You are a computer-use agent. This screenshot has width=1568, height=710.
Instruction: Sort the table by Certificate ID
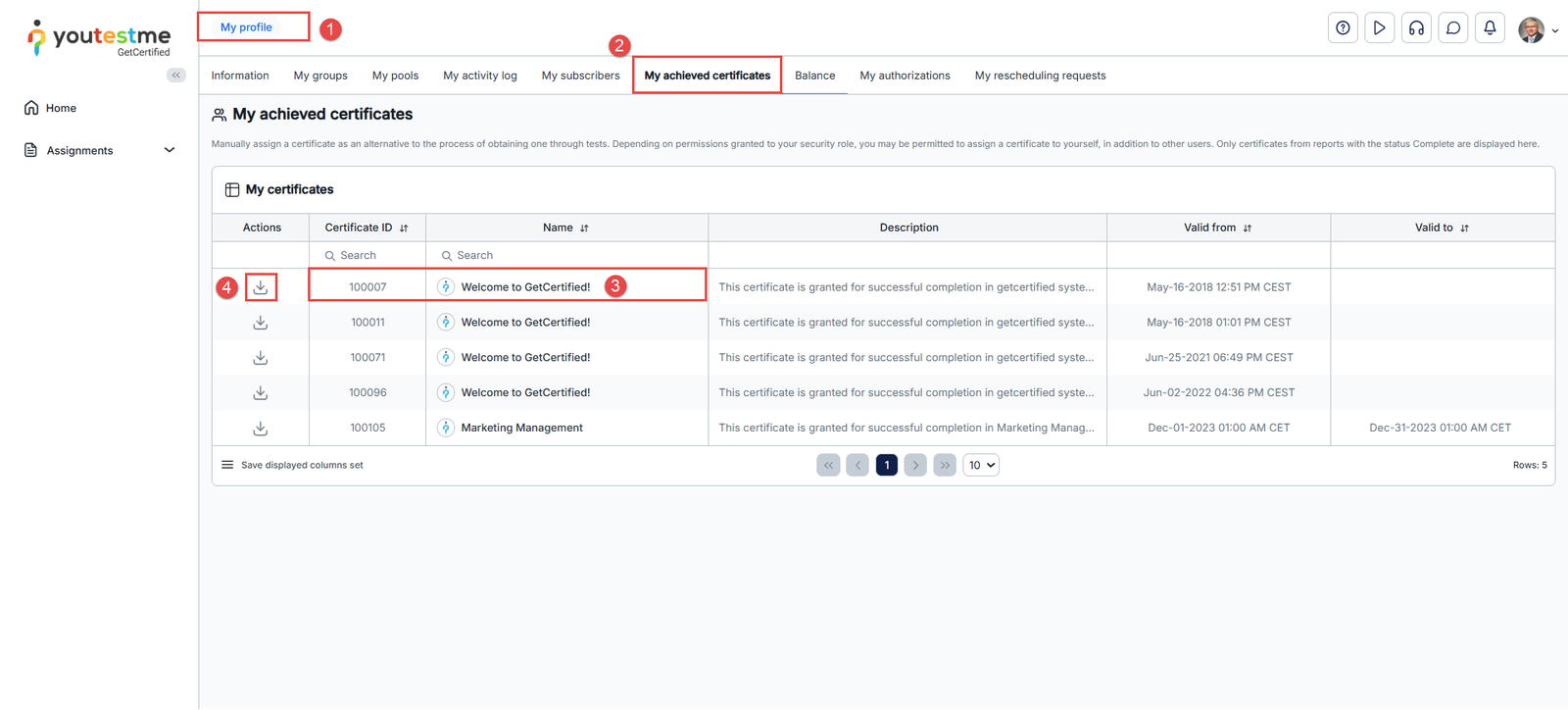[x=404, y=228]
